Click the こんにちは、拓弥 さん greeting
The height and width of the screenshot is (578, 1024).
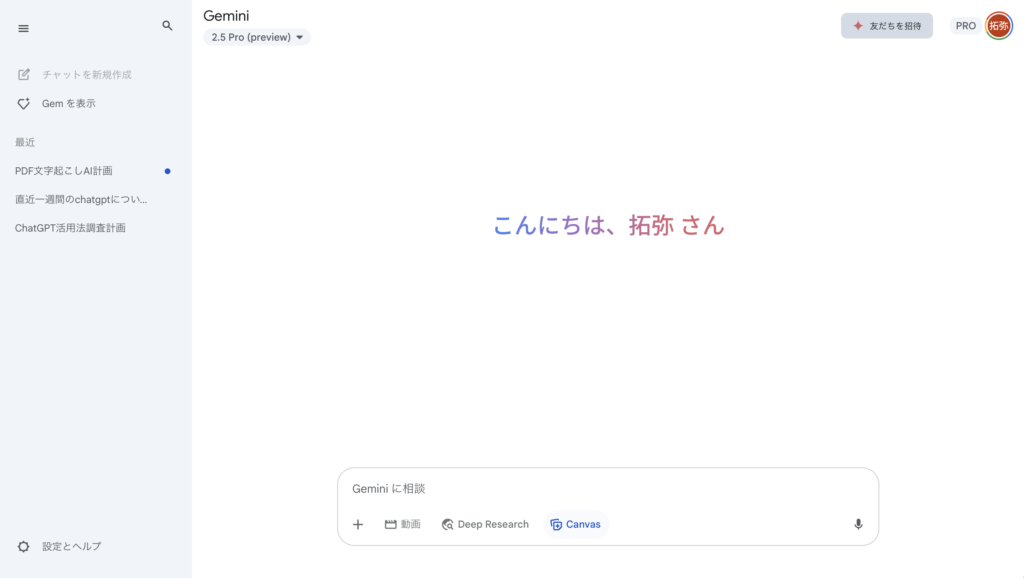[609, 225]
